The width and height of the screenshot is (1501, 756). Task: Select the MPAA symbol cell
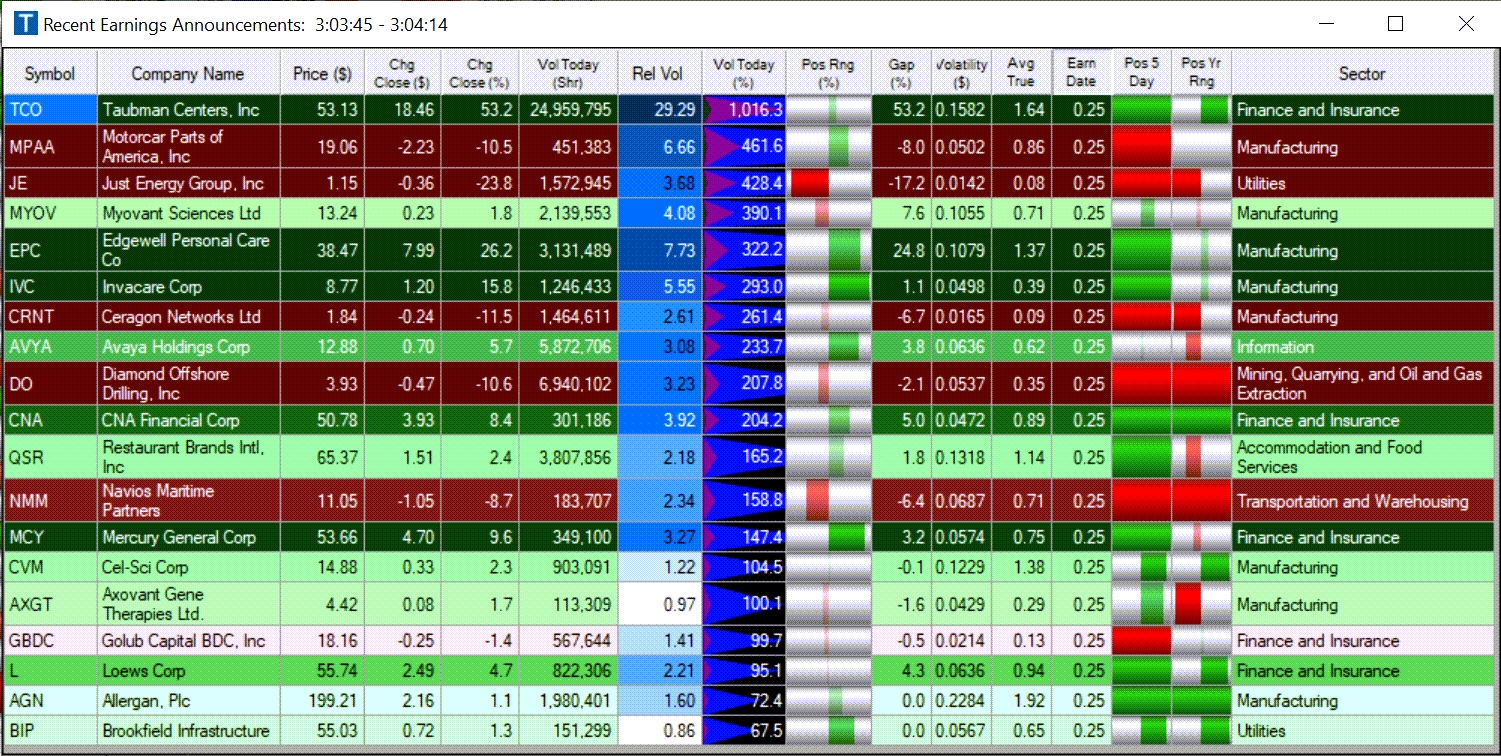pyautogui.click(x=50, y=147)
